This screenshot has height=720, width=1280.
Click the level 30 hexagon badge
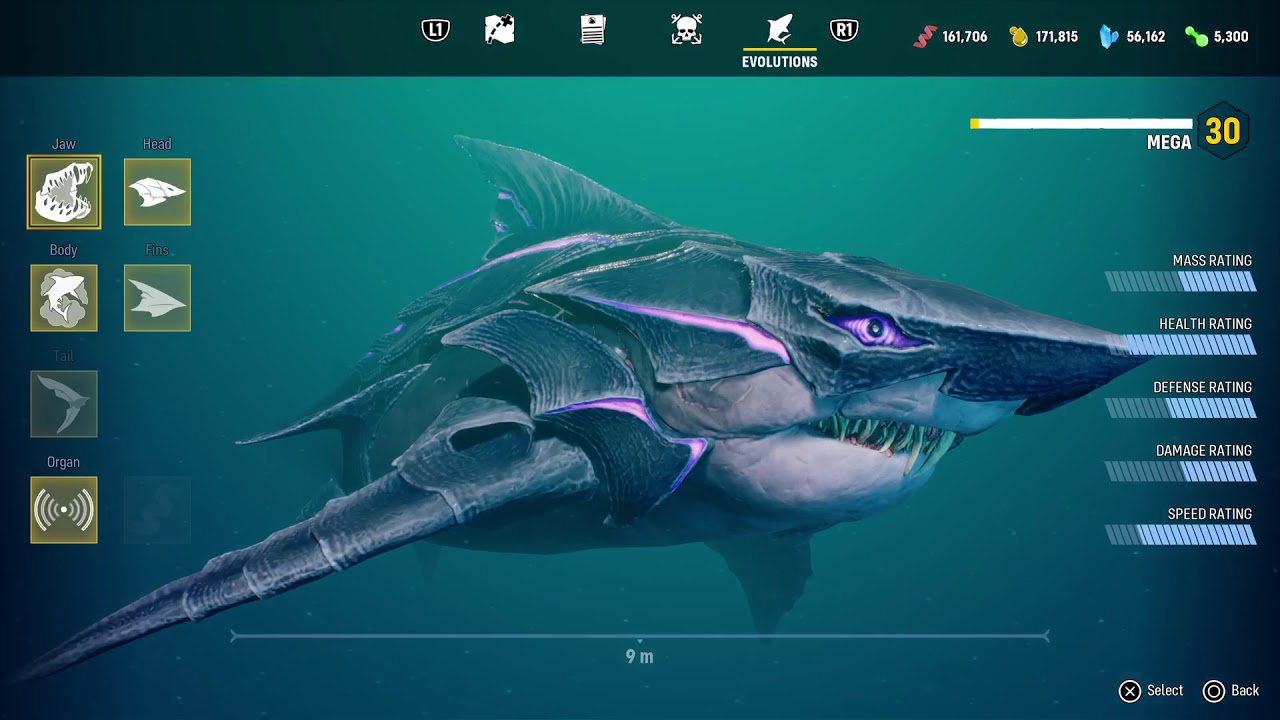point(1222,131)
